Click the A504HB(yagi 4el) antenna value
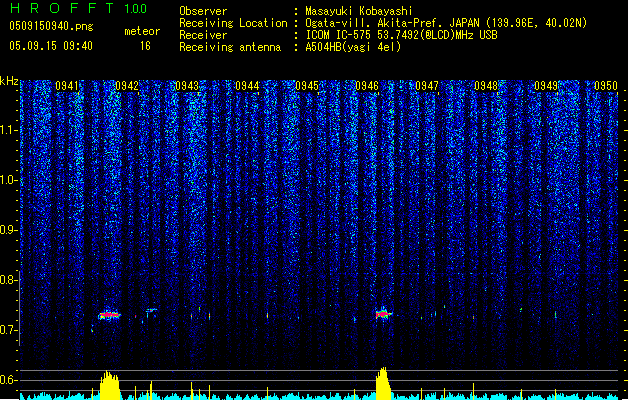This screenshot has height=400, width=629. (x=353, y=47)
